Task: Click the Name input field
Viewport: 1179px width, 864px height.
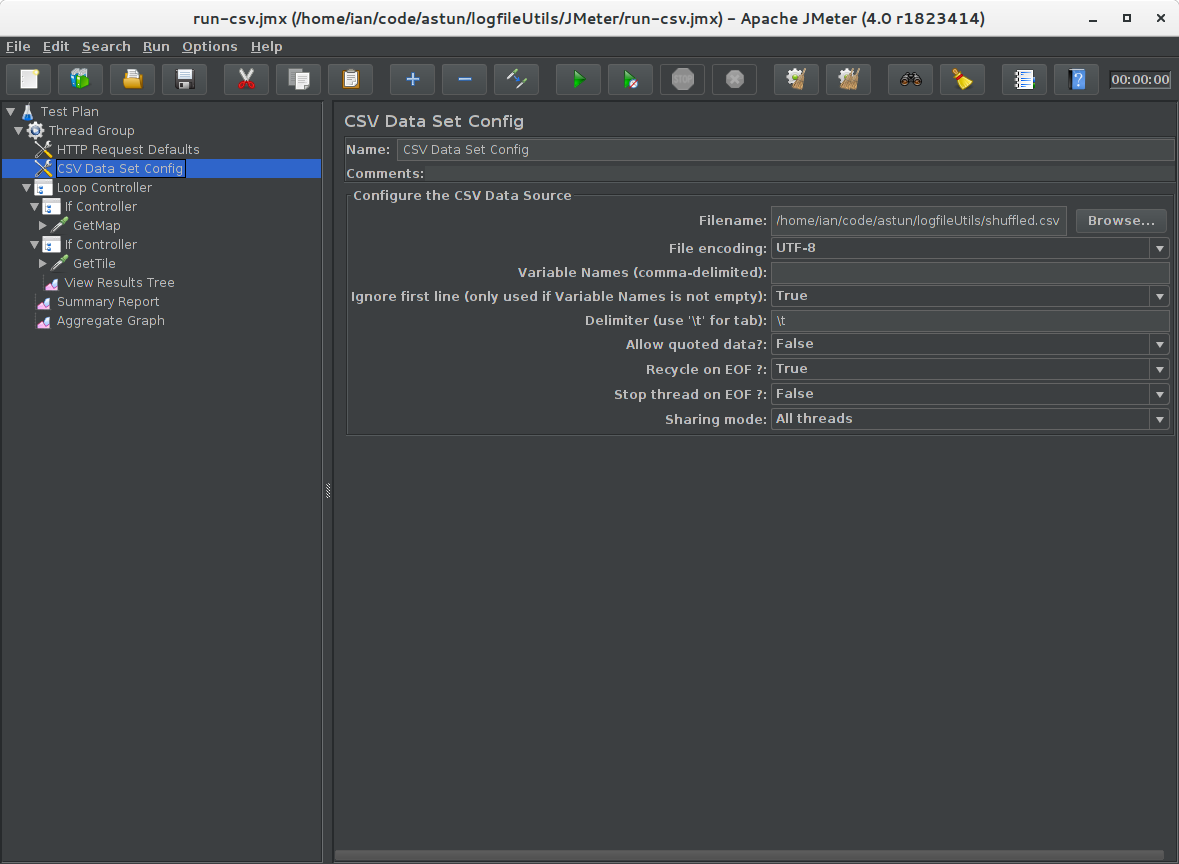Action: (x=785, y=150)
